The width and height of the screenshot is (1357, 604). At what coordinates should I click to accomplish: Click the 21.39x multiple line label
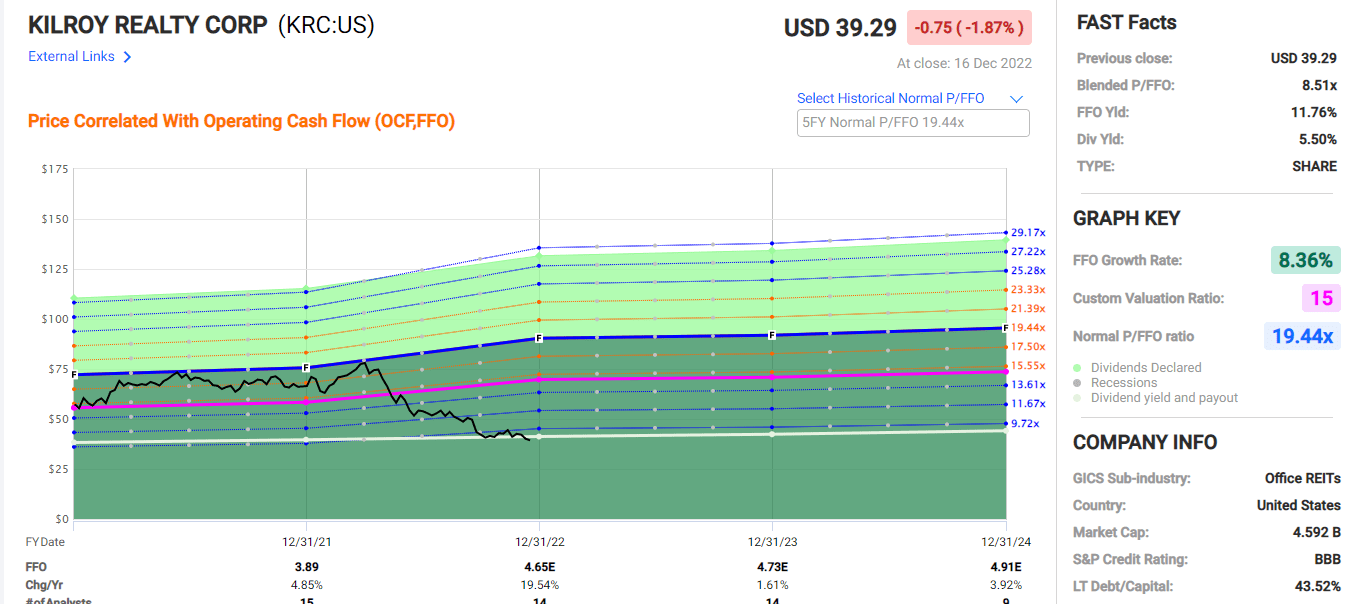[1028, 309]
